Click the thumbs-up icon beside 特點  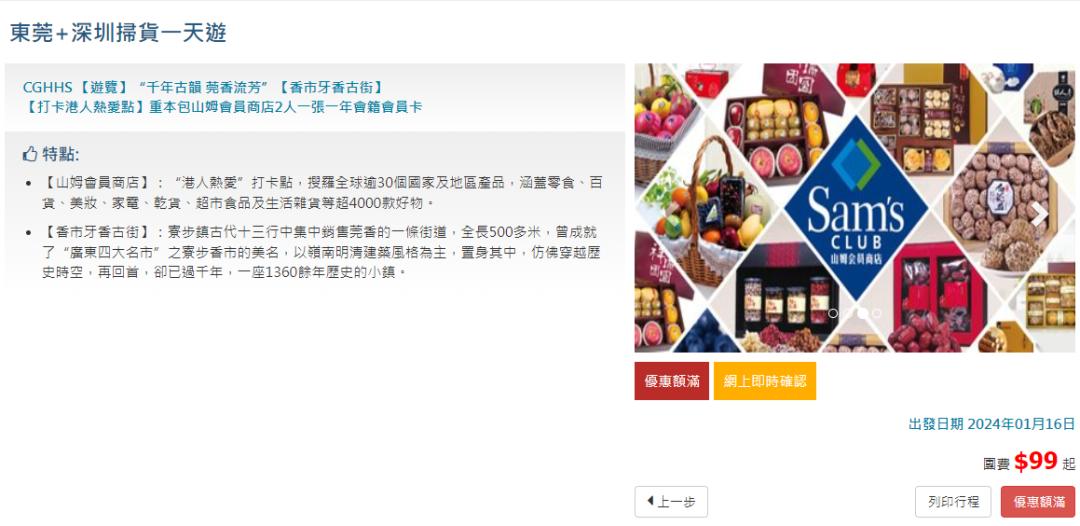[30, 154]
